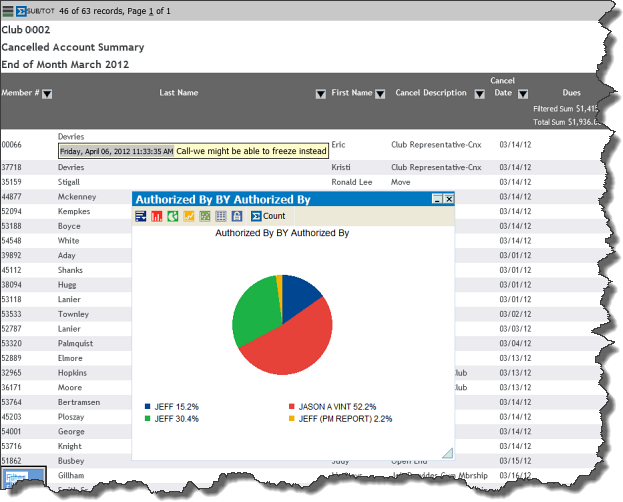Click the Cancel Description column header
Screen dimensions: 623x502
click(431, 93)
